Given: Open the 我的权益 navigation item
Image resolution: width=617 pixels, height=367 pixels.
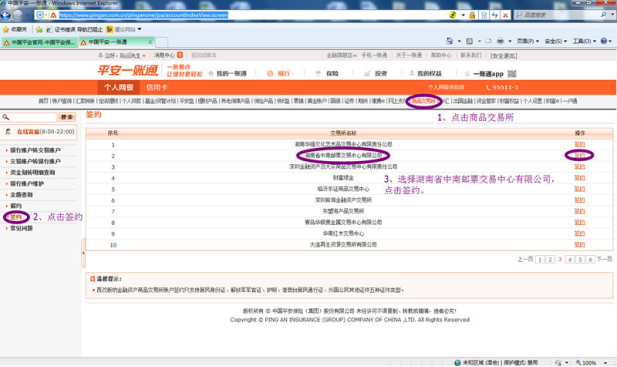Looking at the screenshot, I should coord(429,74).
